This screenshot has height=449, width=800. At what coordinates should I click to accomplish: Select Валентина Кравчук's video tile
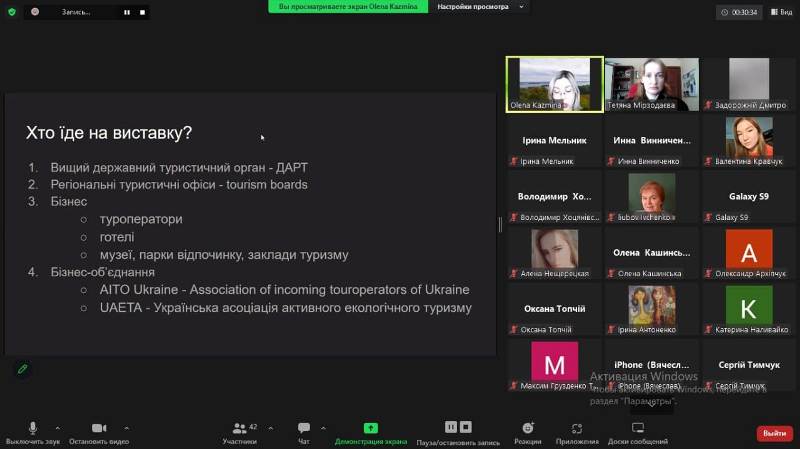tap(748, 141)
